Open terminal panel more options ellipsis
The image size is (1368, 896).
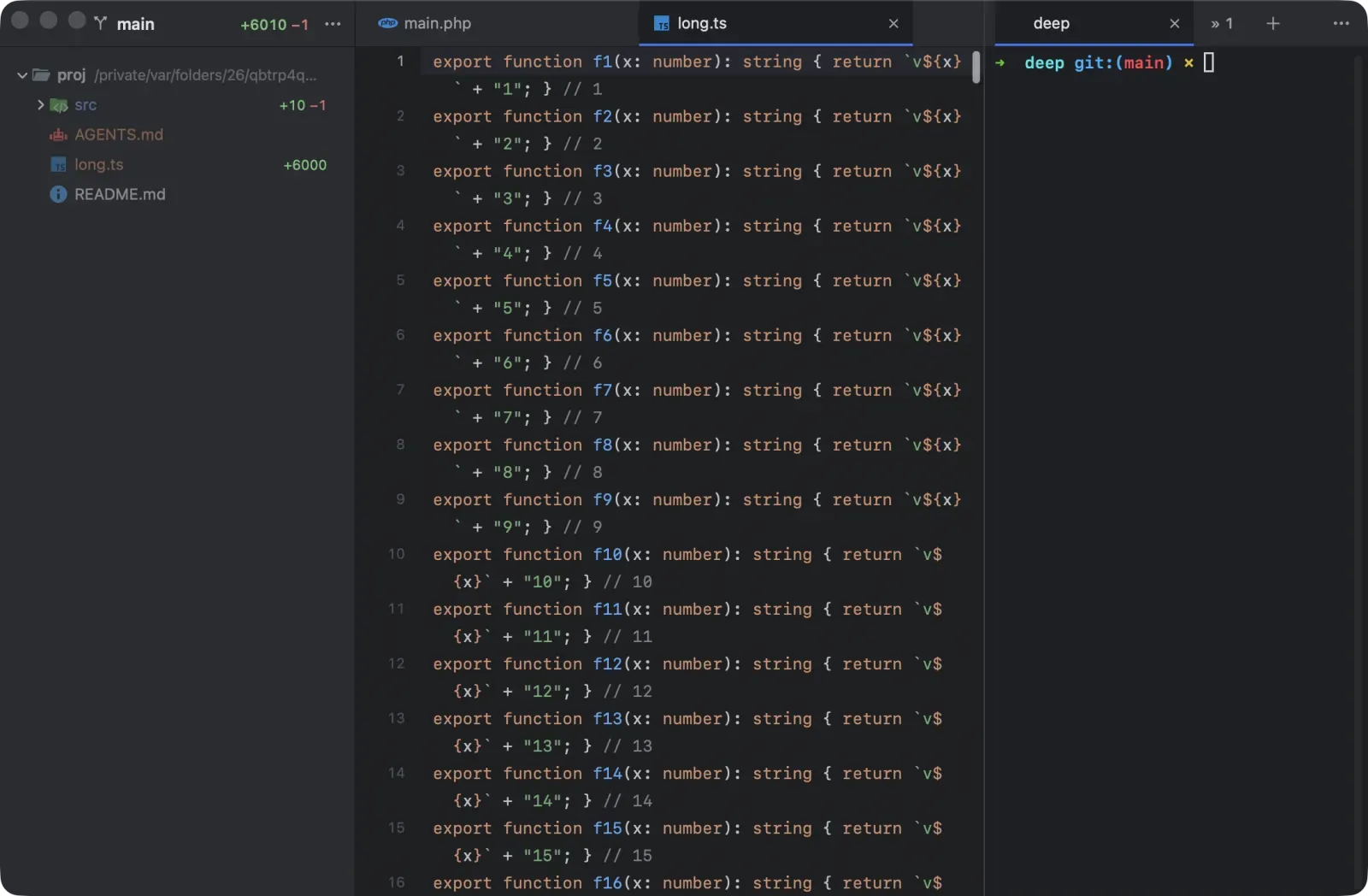click(x=1341, y=23)
